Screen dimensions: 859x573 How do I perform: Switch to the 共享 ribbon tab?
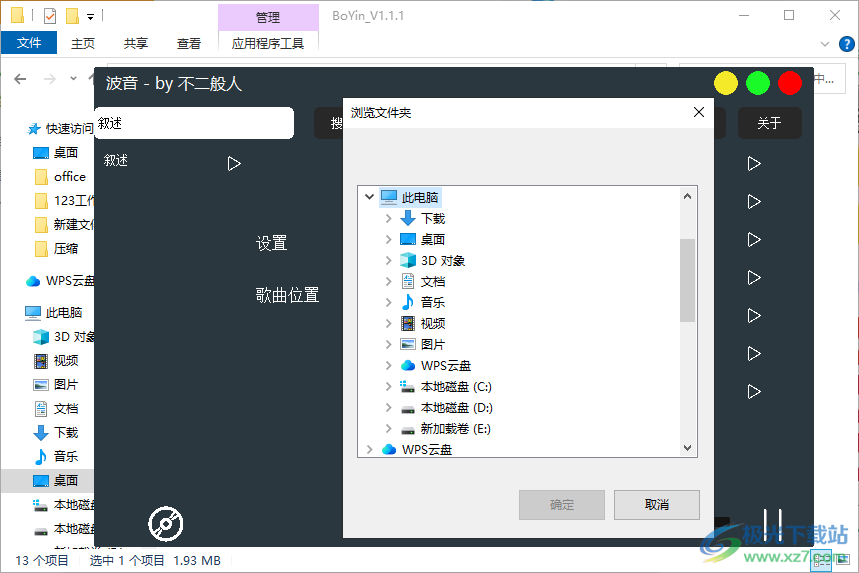pyautogui.click(x=135, y=43)
